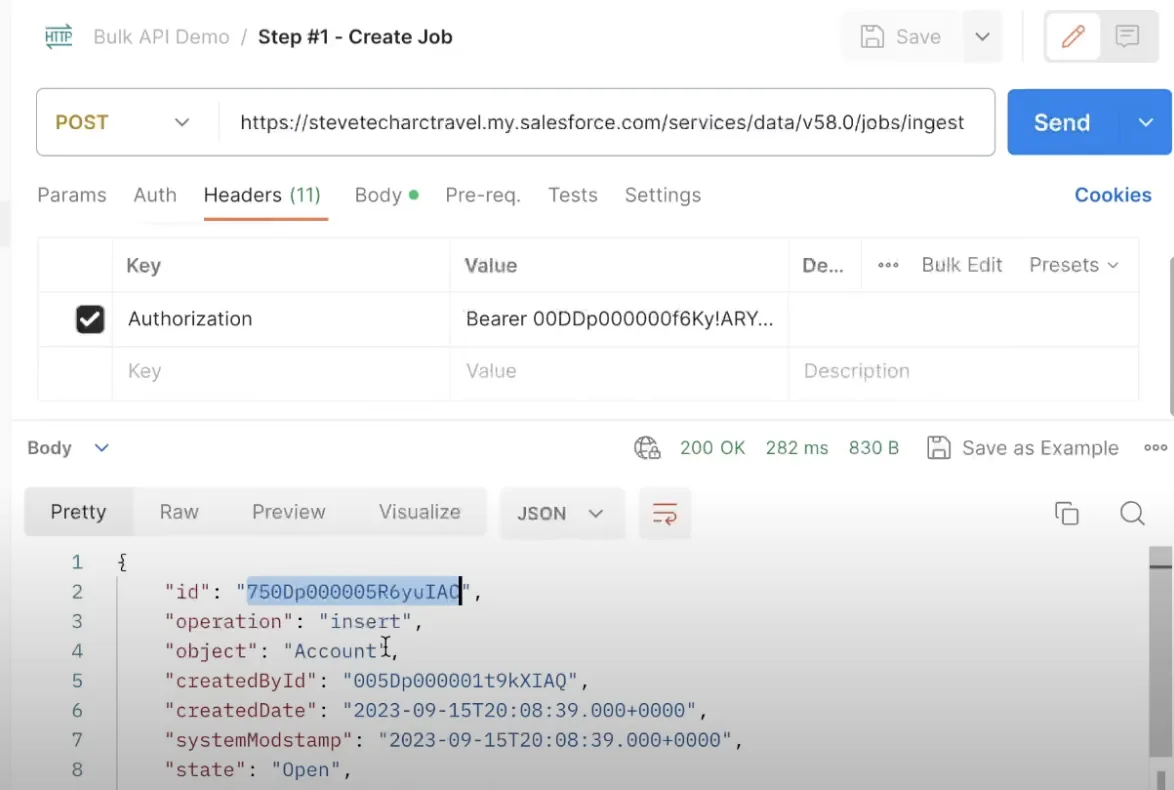Open the Settings tab
Image resolution: width=1174 pixels, height=790 pixels.
pos(663,195)
